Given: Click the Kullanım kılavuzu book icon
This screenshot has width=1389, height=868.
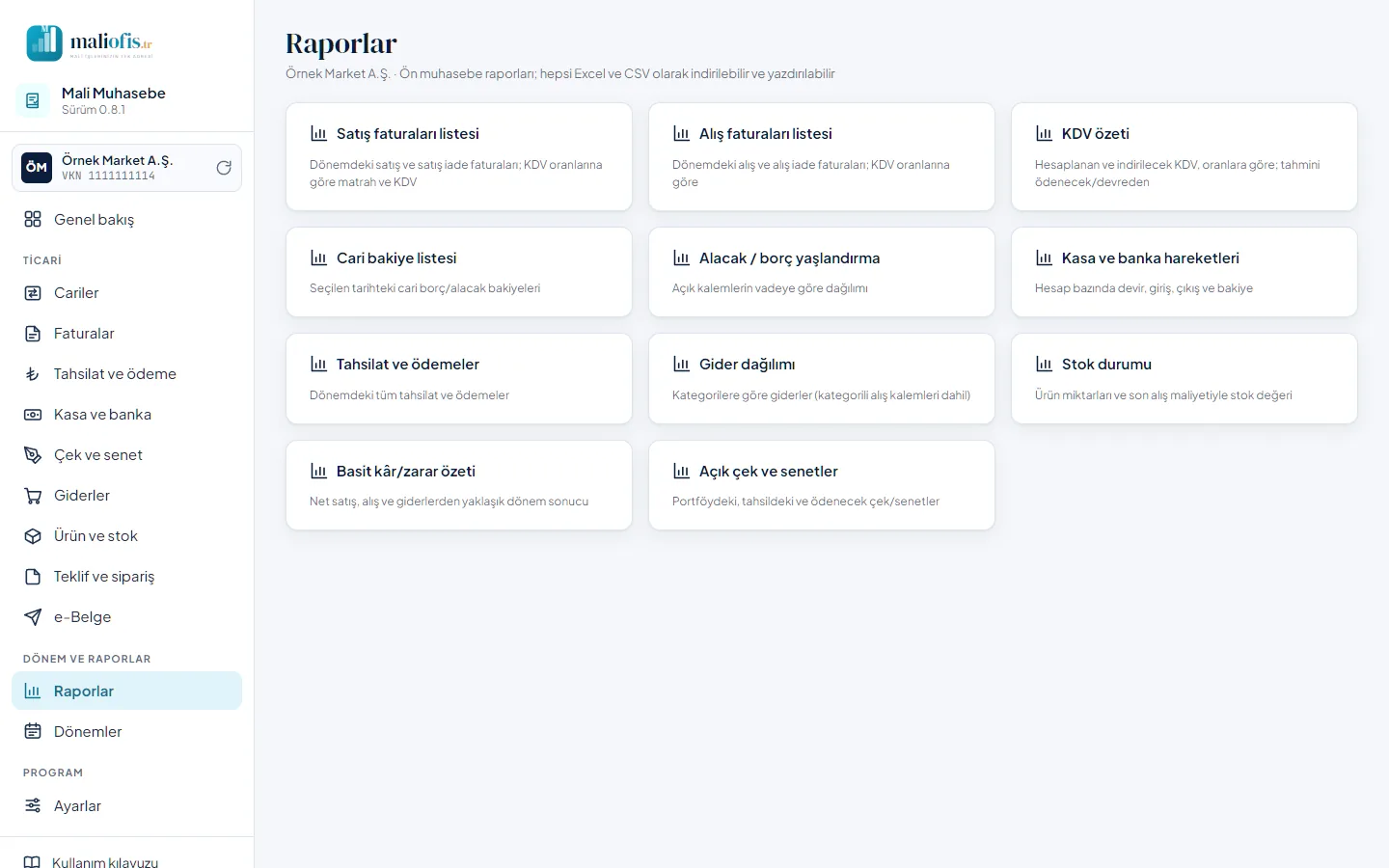Looking at the screenshot, I should (x=32, y=862).
